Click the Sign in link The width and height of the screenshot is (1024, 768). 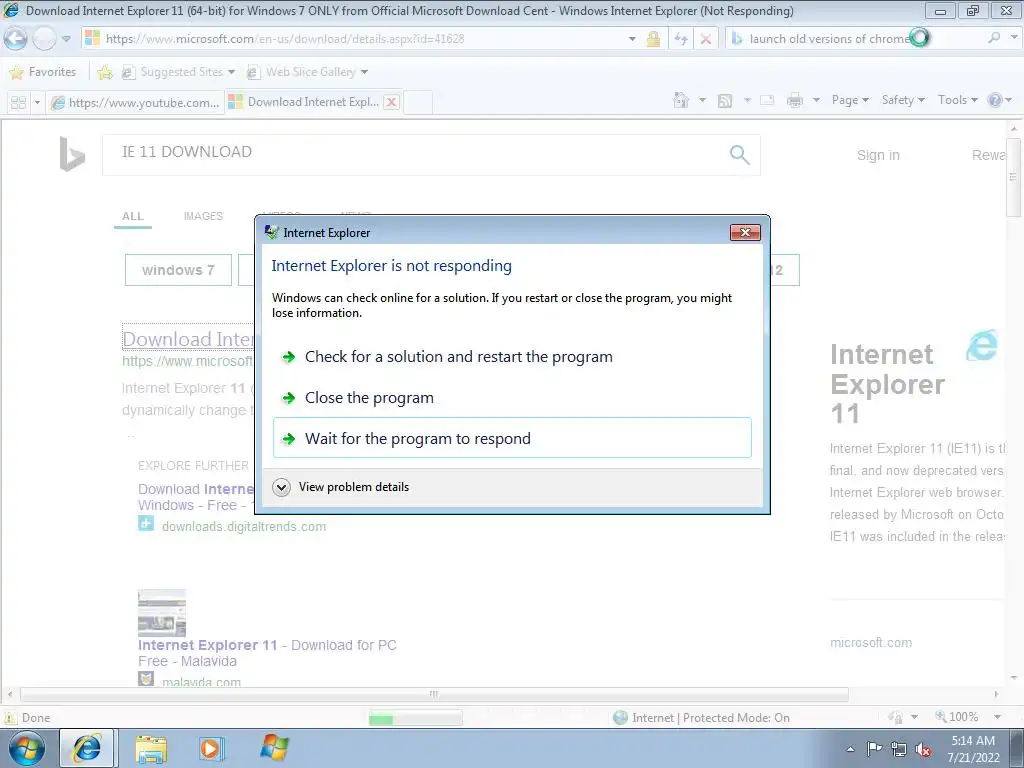point(878,155)
